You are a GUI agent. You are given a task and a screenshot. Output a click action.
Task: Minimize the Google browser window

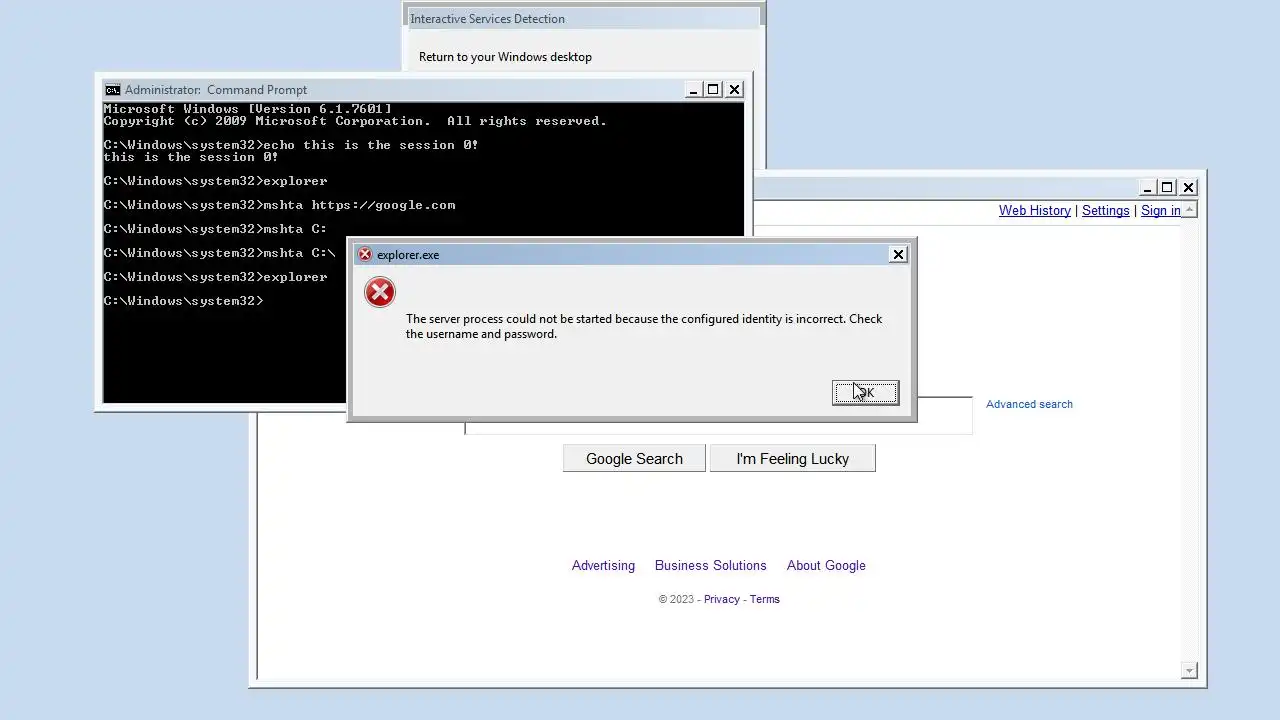pos(1147,188)
